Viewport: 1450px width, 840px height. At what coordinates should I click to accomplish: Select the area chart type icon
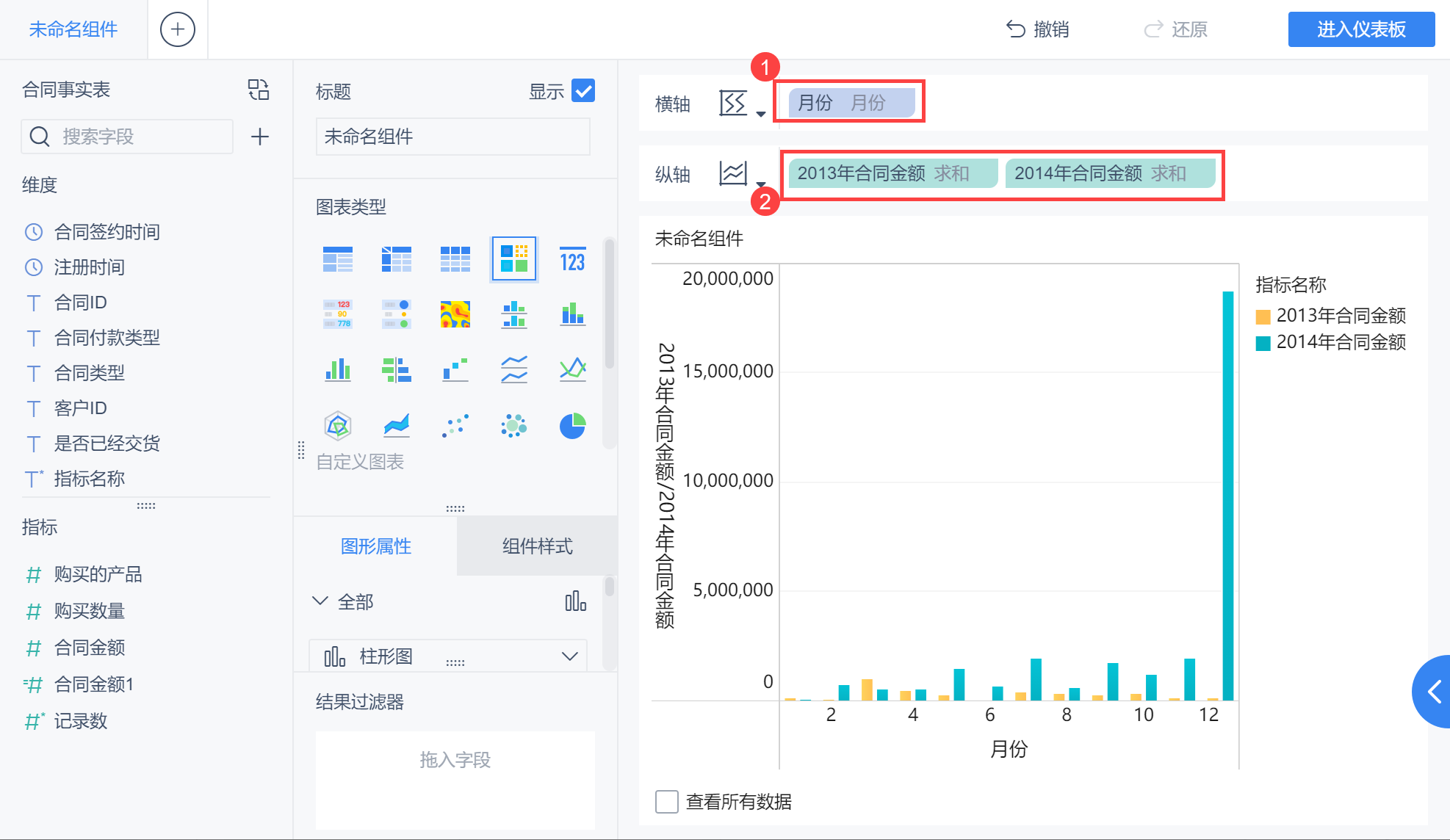[x=397, y=426]
